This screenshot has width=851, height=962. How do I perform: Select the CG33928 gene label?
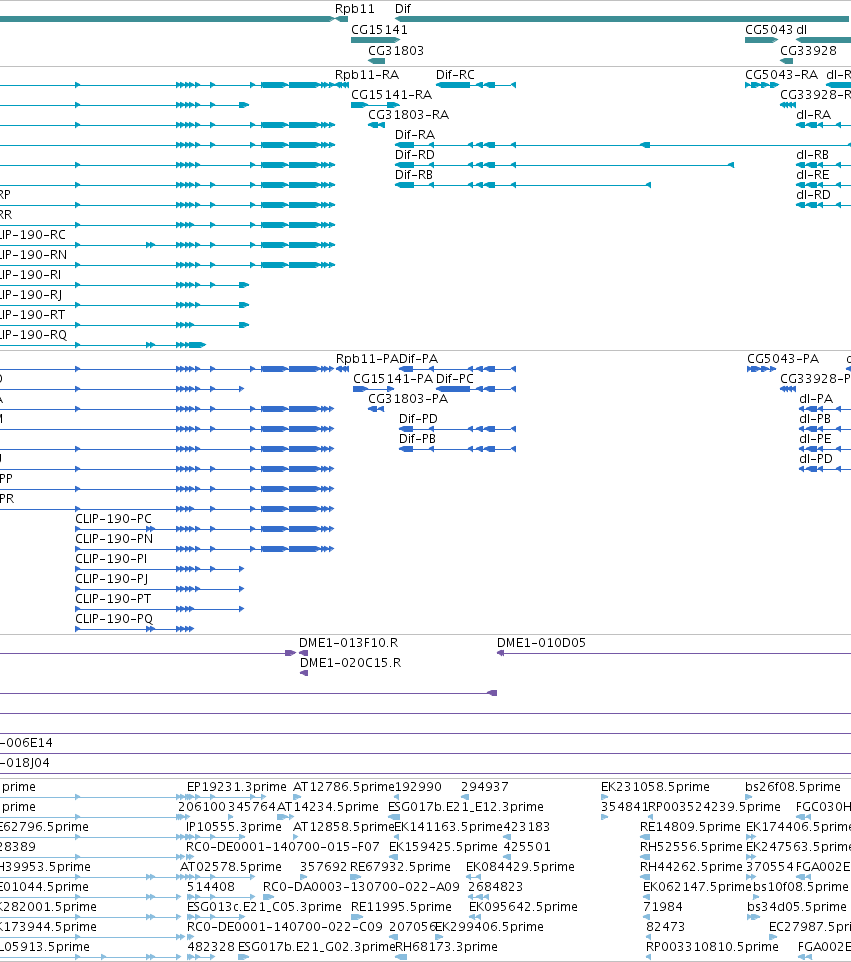tap(808, 50)
